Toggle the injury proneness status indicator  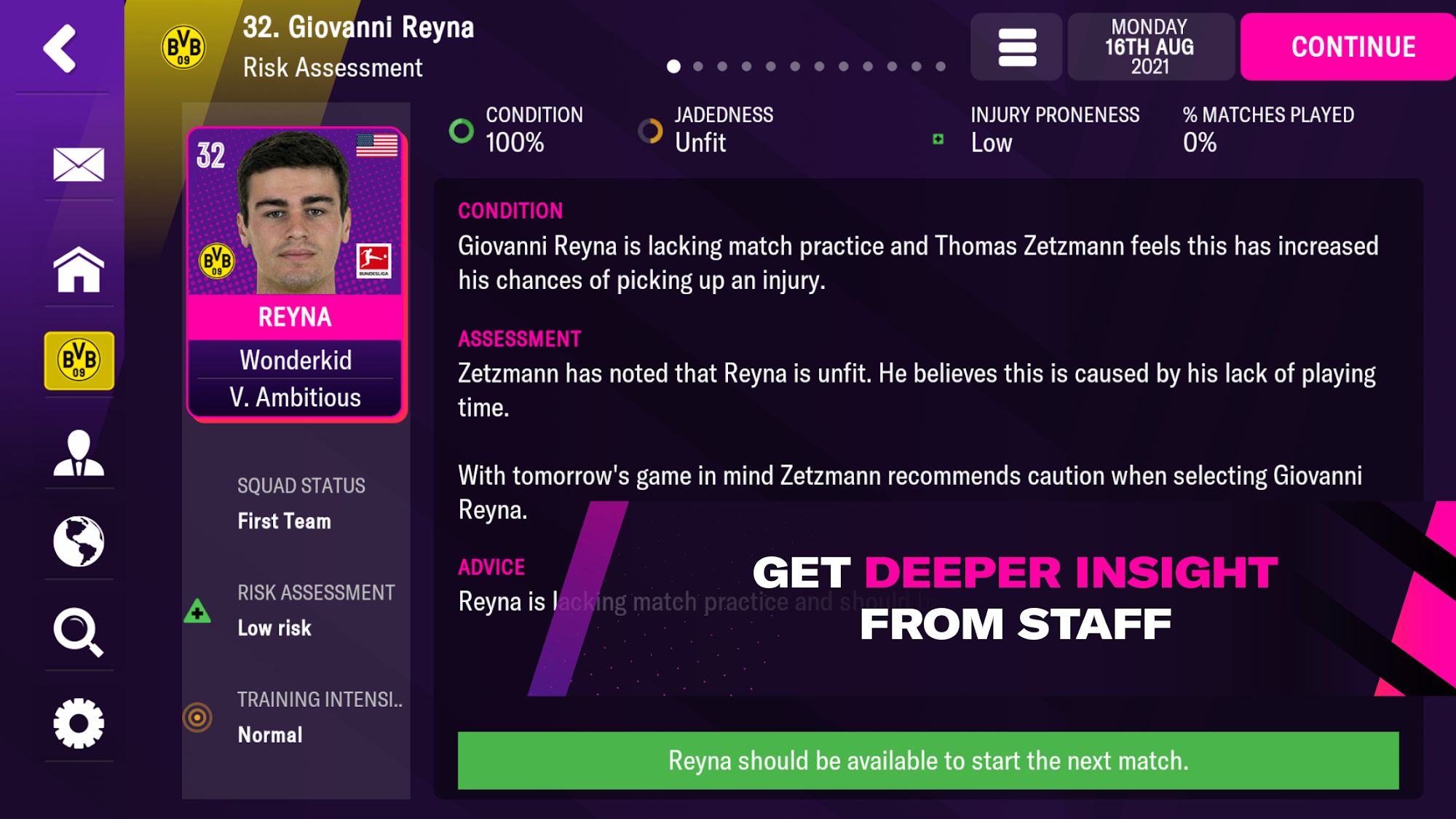[935, 139]
